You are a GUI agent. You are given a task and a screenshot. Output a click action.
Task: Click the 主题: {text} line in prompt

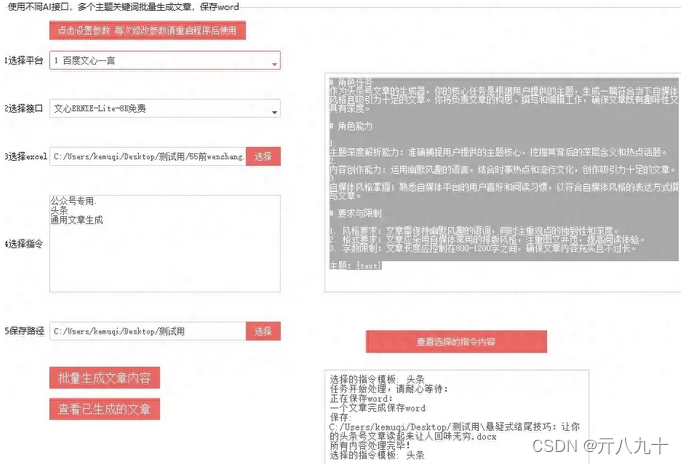pyautogui.click(x=356, y=265)
